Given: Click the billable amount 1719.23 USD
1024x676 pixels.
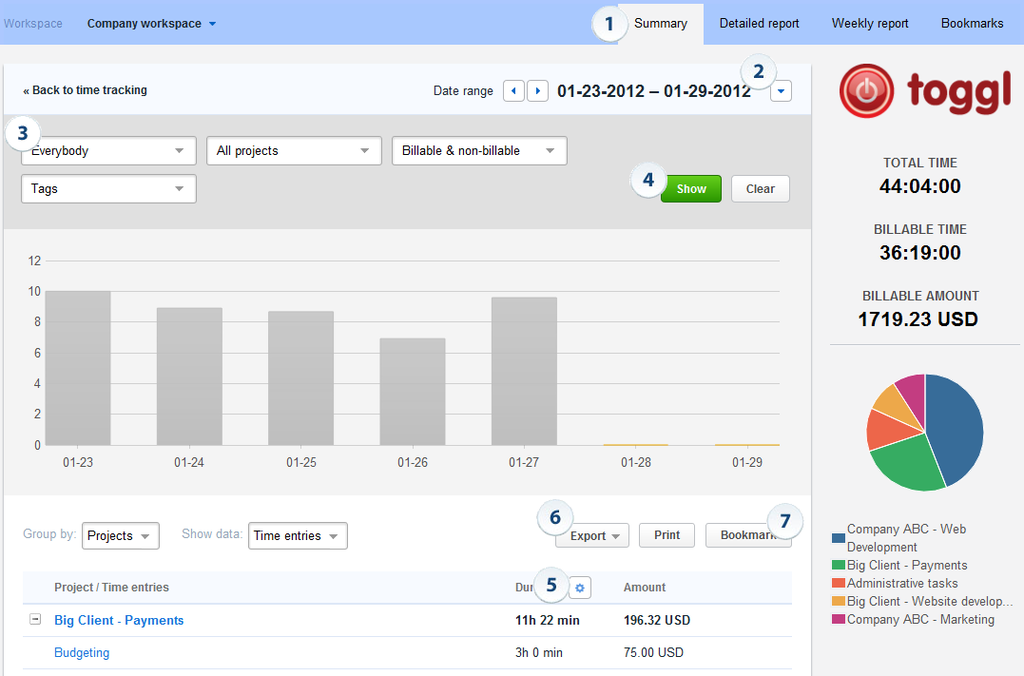Looking at the screenshot, I should 918,319.
